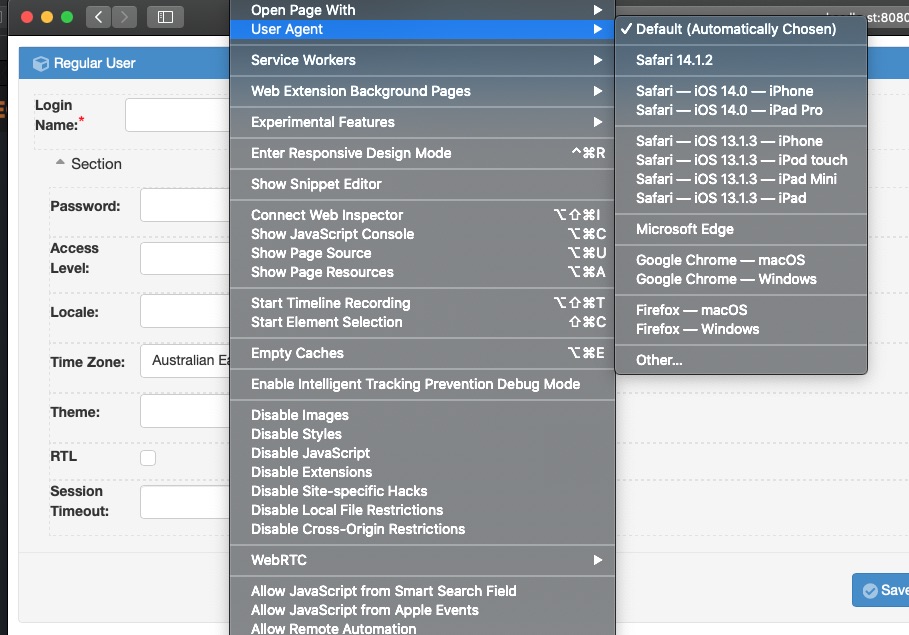Choose Disable Cross-Origin Restrictions
The height and width of the screenshot is (635, 909).
(422, 529)
